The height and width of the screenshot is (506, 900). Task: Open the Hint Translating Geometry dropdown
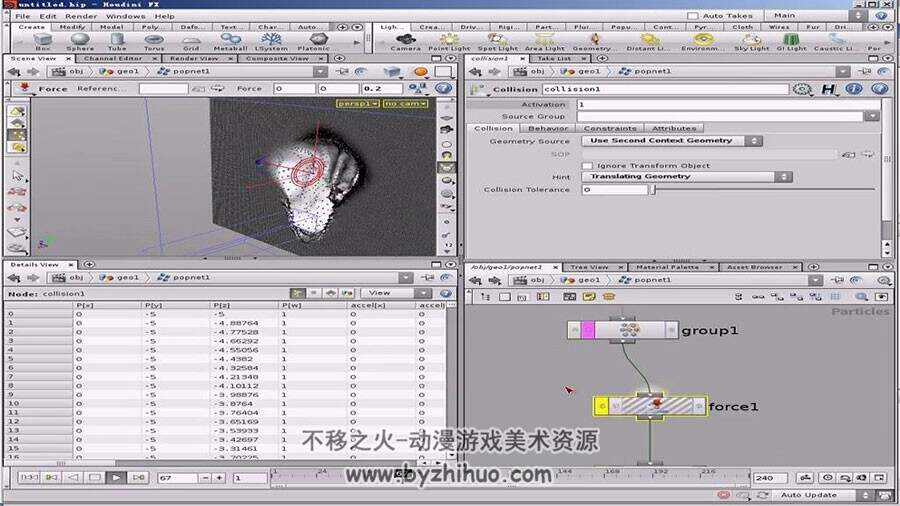687,177
